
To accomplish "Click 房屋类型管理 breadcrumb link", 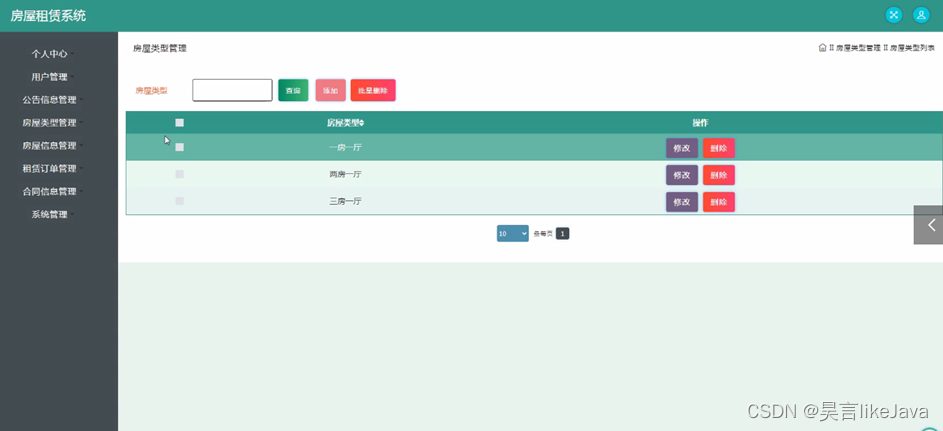I will (x=858, y=48).
